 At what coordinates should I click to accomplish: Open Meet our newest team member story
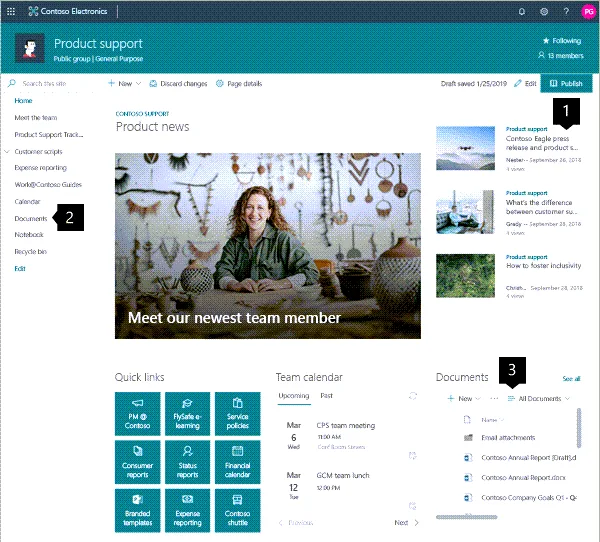268,246
